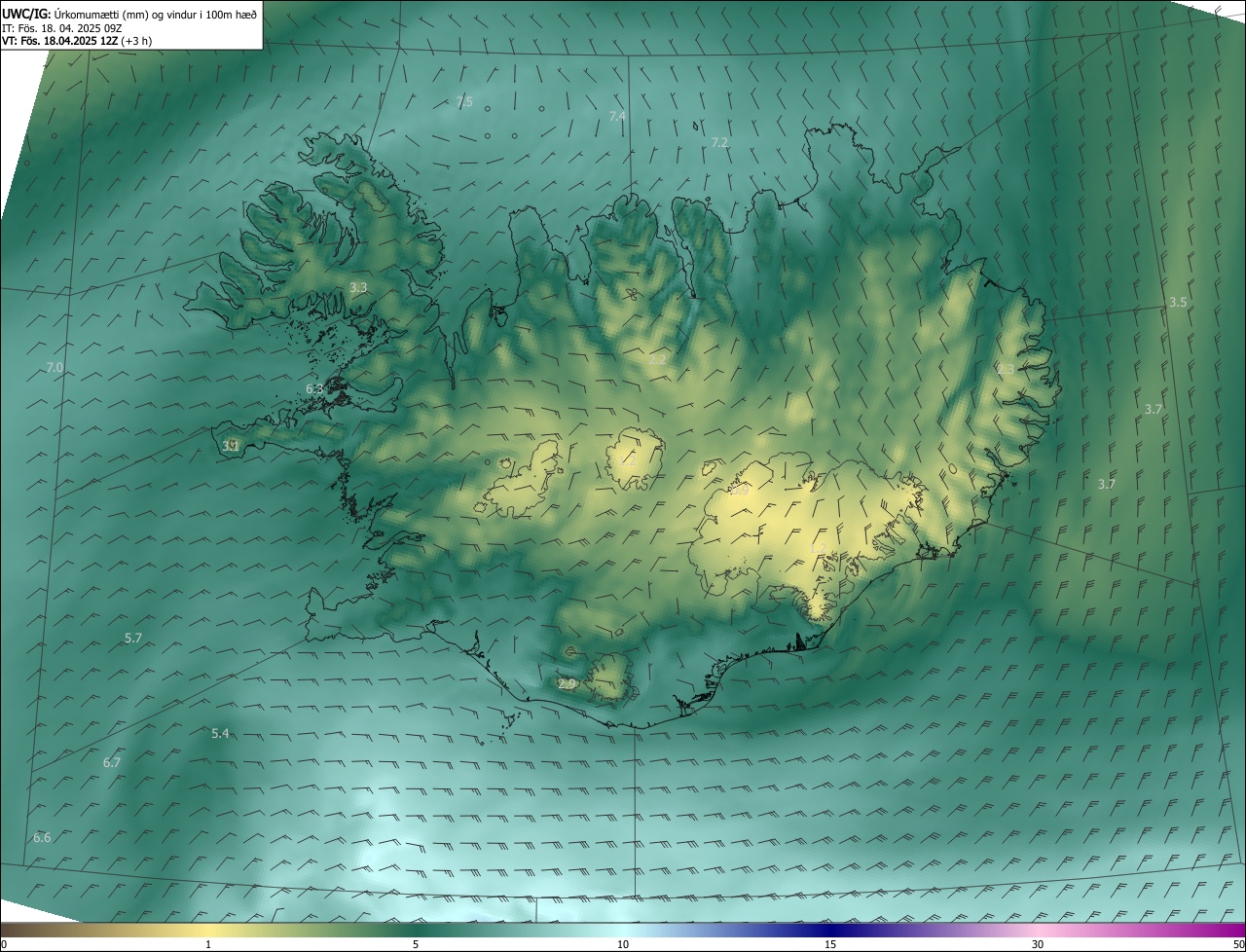This screenshot has height=952, width=1246.
Task: Click the color scale tick label 10
Action: tap(623, 944)
